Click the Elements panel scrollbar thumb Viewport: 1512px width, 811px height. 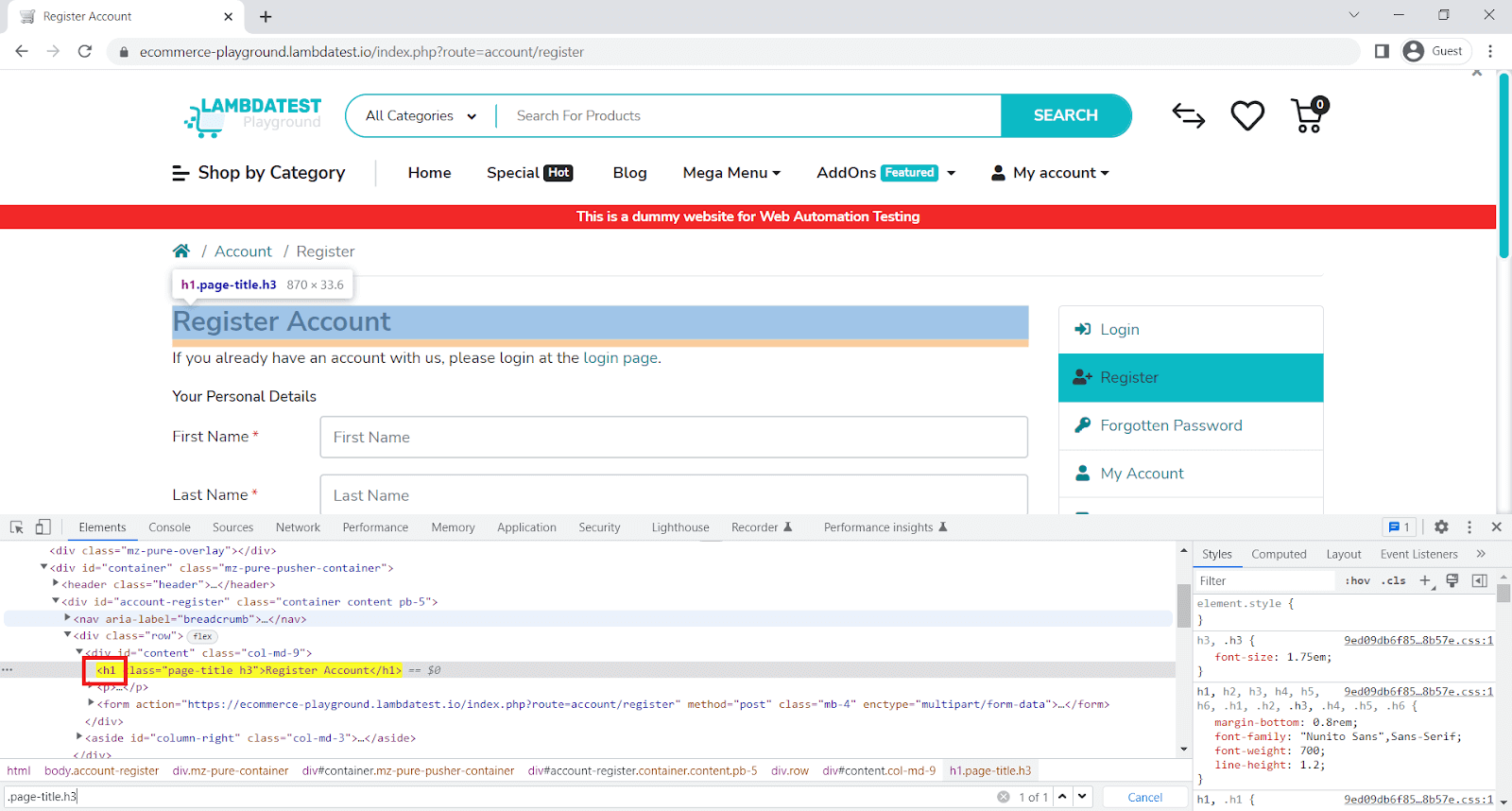[1183, 606]
